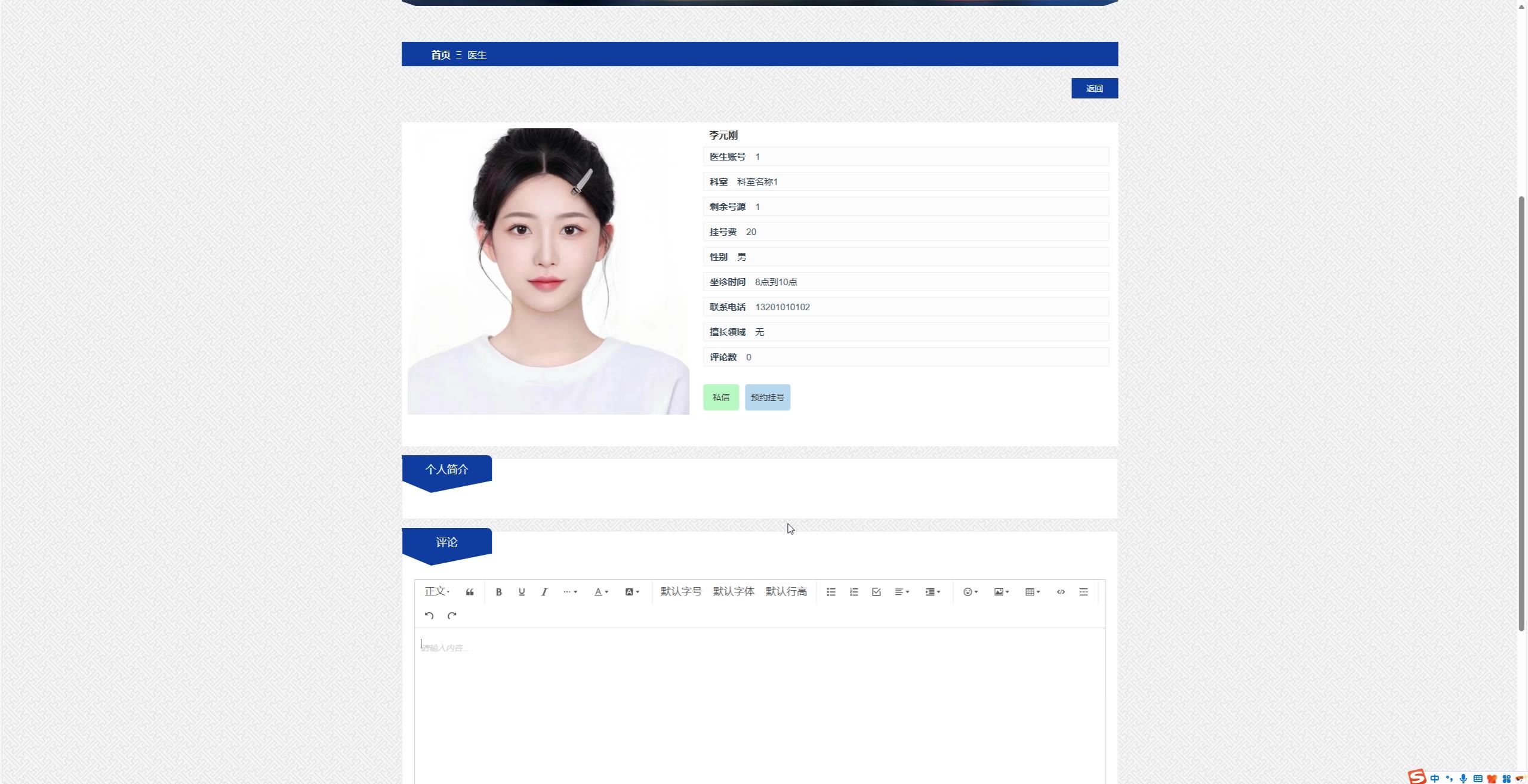The image size is (1528, 784).
Task: Insert a numbered list
Action: click(x=854, y=592)
